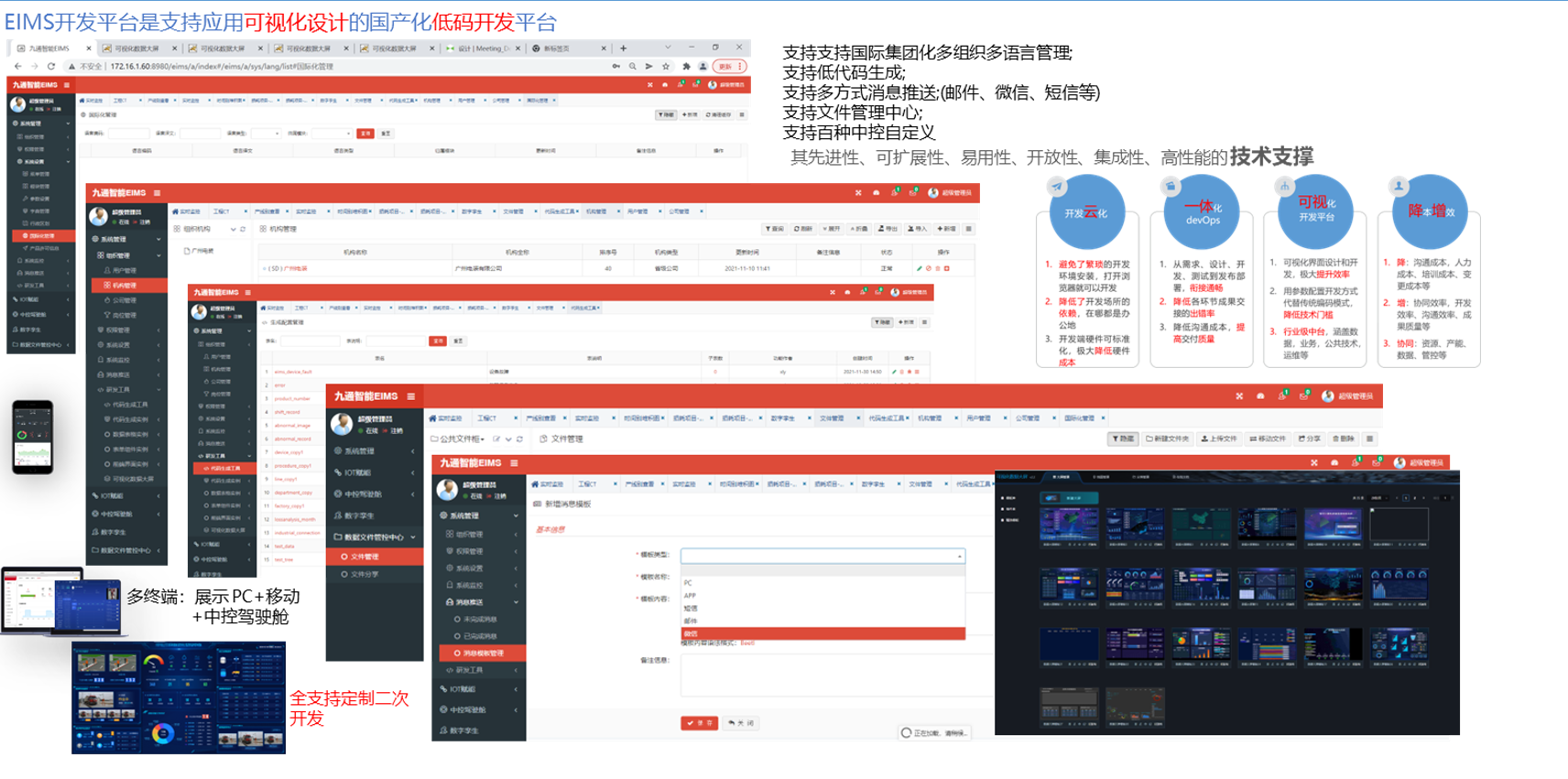Screen dimensions: 1568x779
Task: Click 关闭 button in message template form
Action: click(x=741, y=723)
